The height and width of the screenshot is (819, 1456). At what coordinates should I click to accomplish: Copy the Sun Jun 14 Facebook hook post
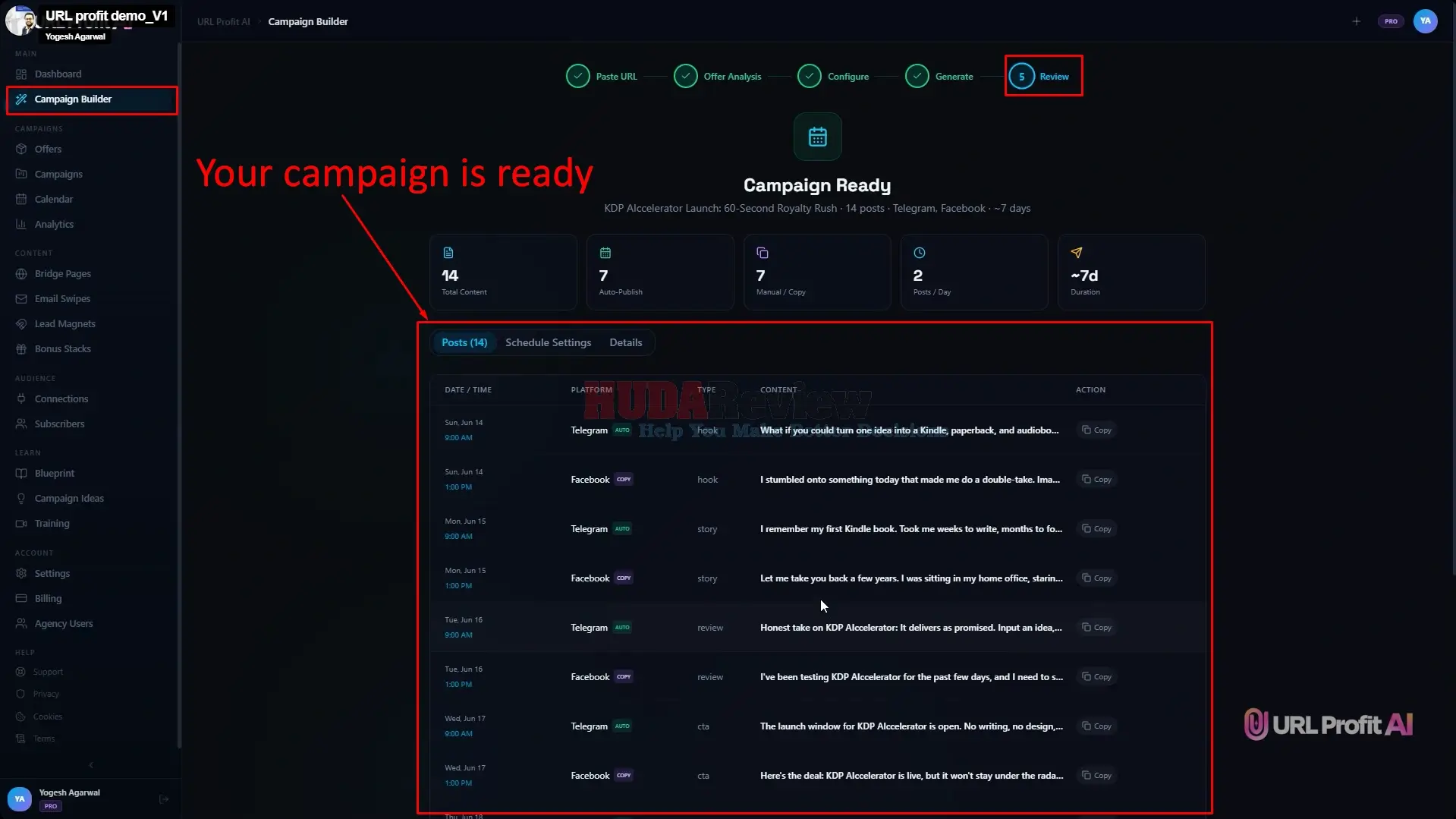point(1096,479)
